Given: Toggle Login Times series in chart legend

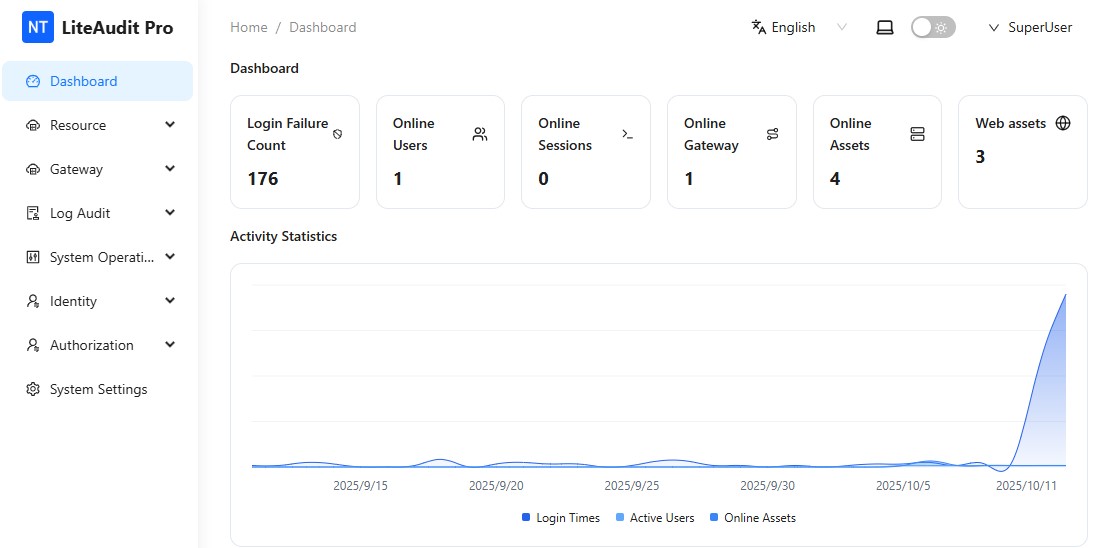Looking at the screenshot, I should point(560,518).
